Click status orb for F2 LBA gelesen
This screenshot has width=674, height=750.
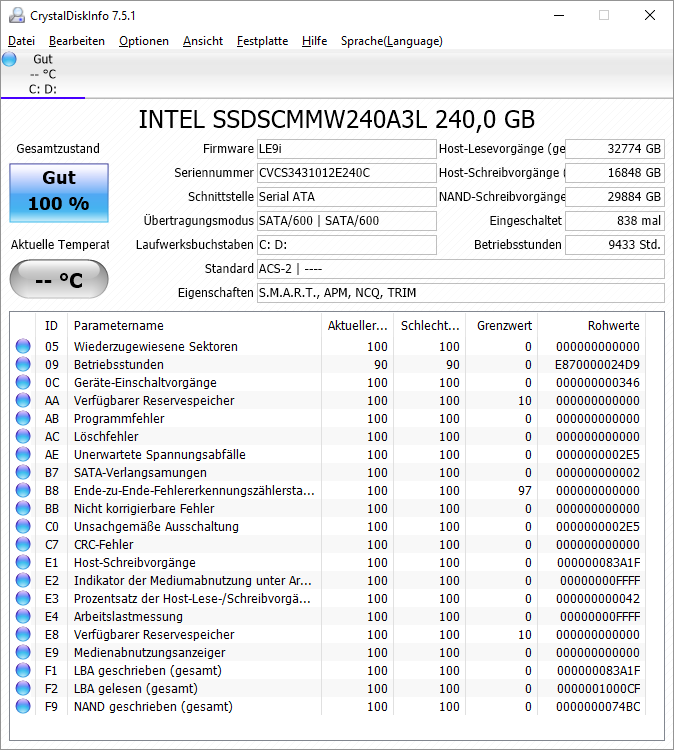tap(23, 688)
